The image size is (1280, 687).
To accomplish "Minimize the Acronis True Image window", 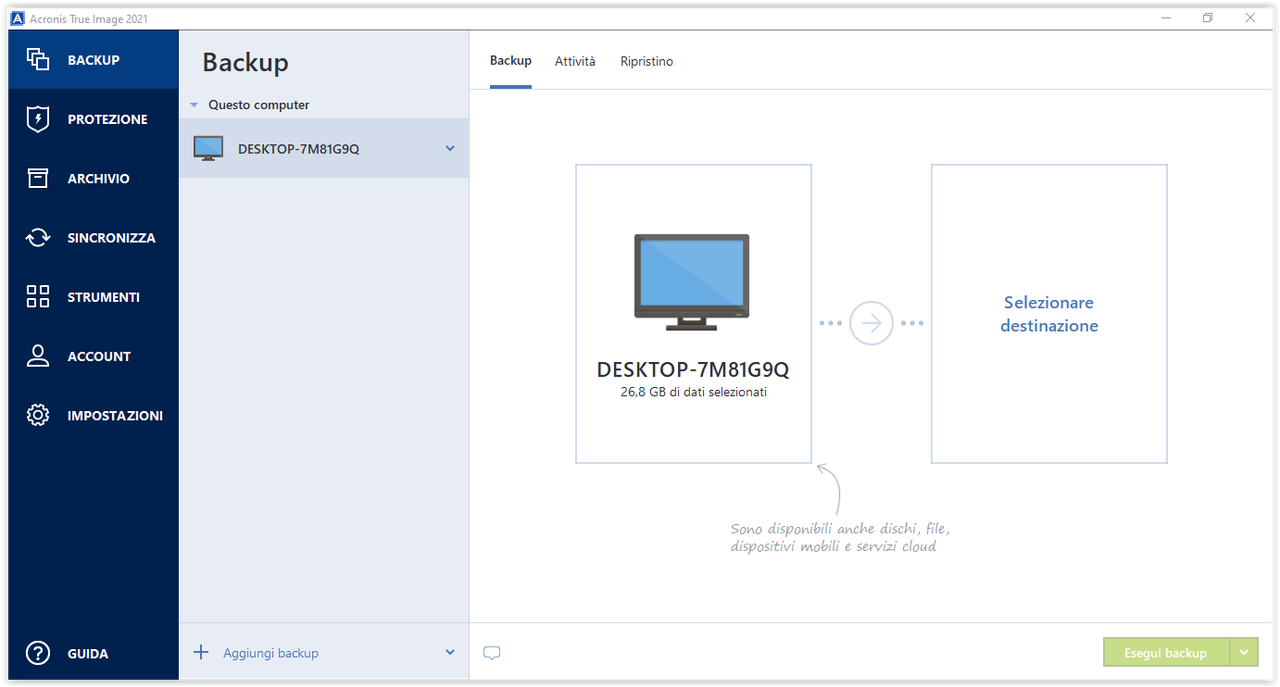I will click(1166, 18).
